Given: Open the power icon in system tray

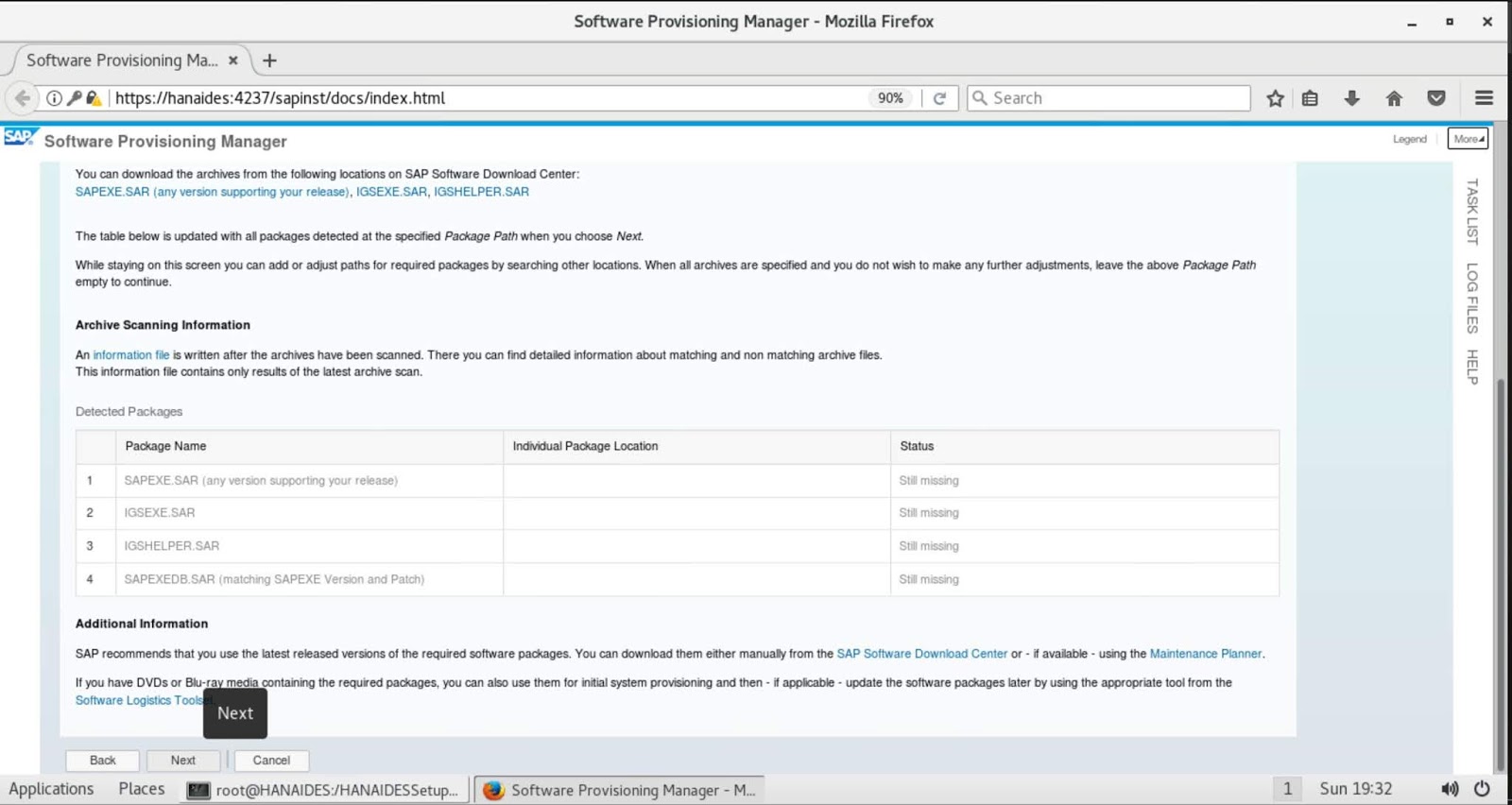Looking at the screenshot, I should click(x=1482, y=789).
